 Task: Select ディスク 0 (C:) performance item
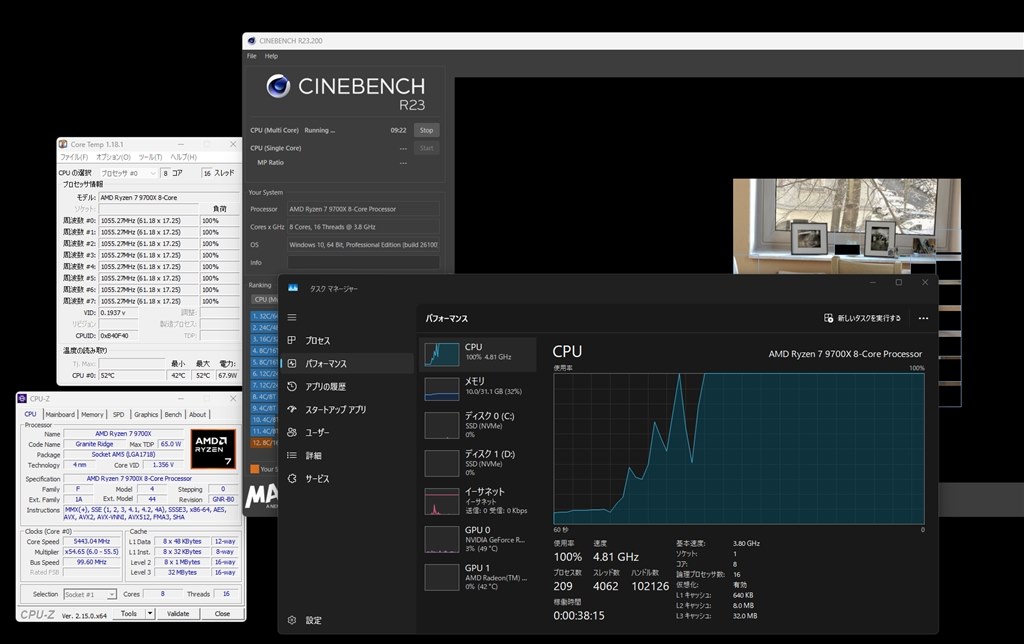tap(477, 425)
